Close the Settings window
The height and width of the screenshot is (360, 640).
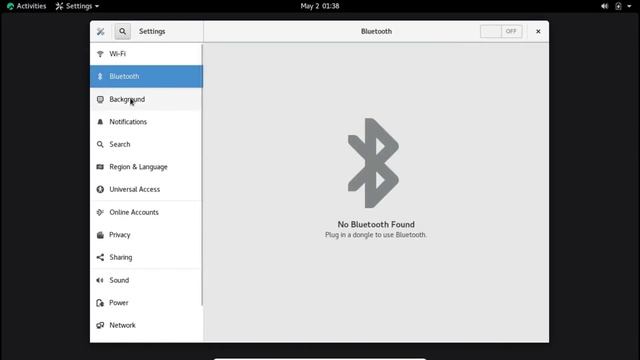(538, 31)
